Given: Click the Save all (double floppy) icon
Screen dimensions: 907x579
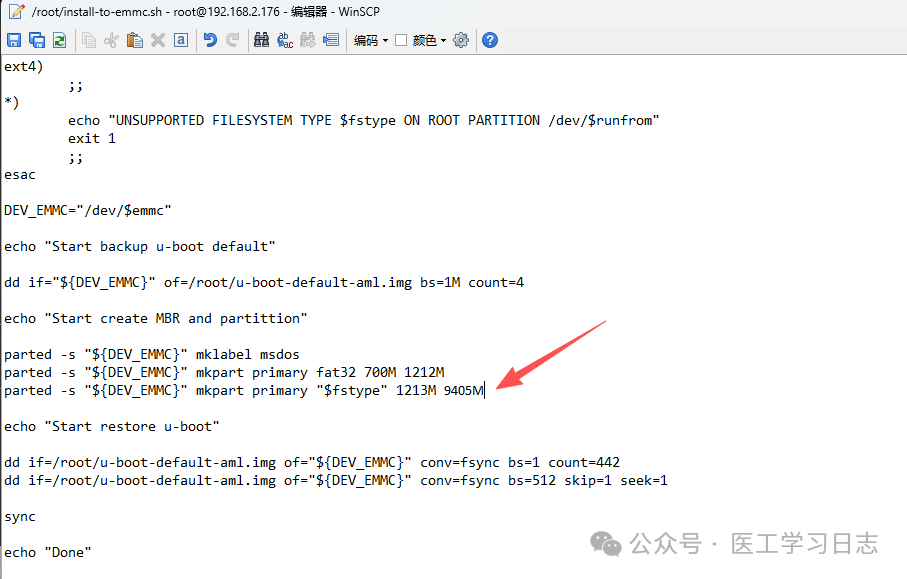Looking at the screenshot, I should coord(37,41).
